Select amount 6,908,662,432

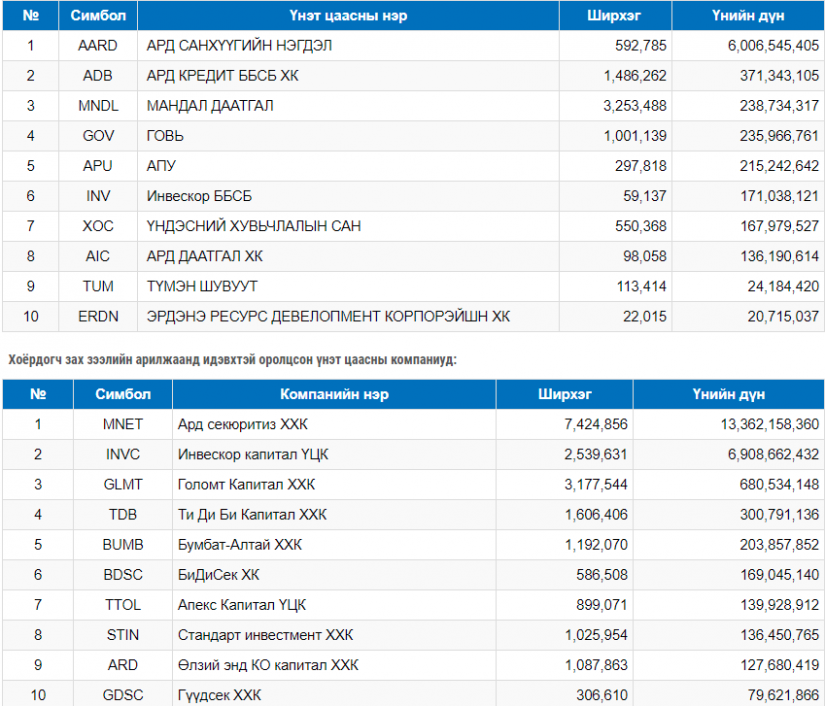[x=773, y=454]
